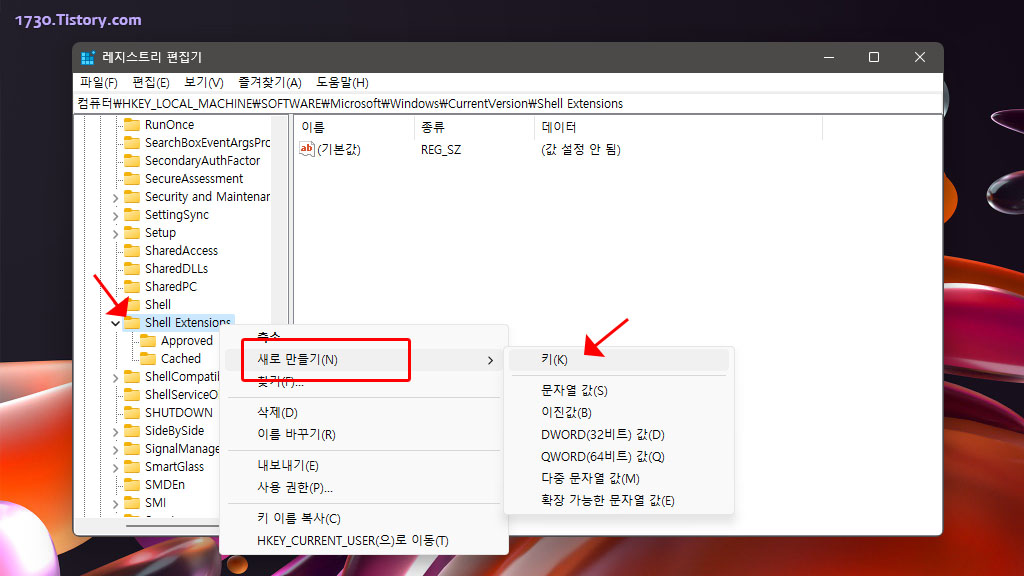Screen dimensions: 1024x576
Task: Click the ShellCompatibility folder icon
Action: click(132, 376)
